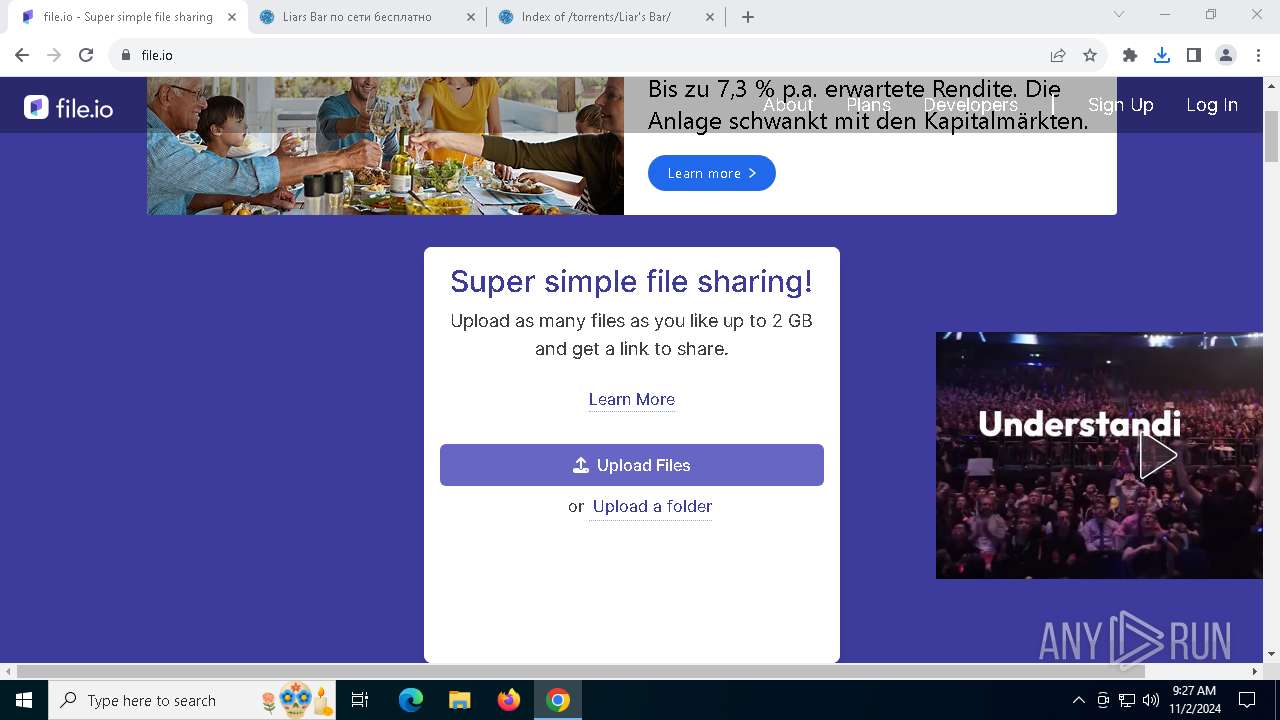Close the Index of /torrents tab
Viewport: 1280px width, 720px height.
(710, 17)
